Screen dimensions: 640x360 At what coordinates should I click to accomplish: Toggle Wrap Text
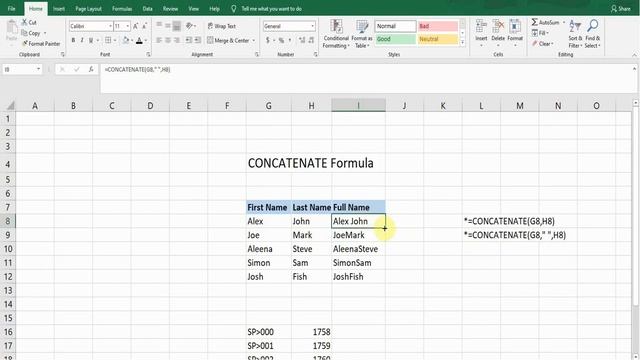coord(222,26)
